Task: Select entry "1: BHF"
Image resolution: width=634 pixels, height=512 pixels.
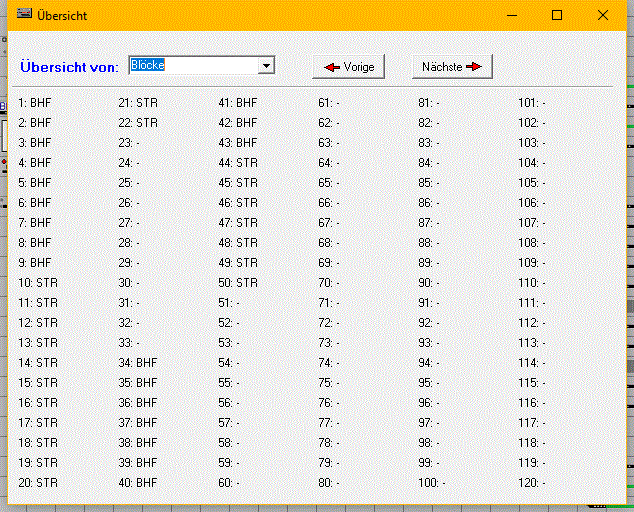Action: coord(34,103)
